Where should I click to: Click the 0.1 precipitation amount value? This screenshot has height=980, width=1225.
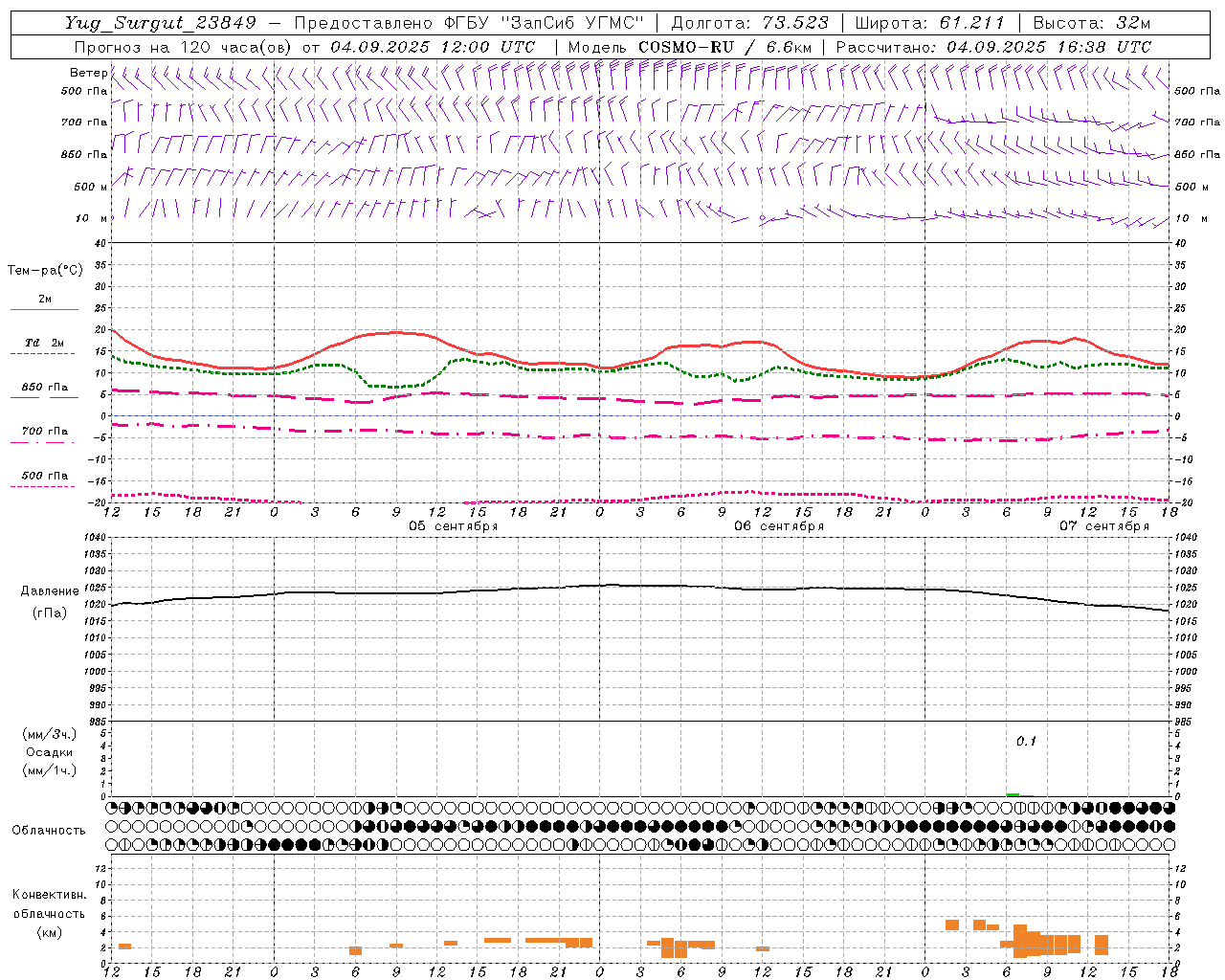(x=1026, y=742)
